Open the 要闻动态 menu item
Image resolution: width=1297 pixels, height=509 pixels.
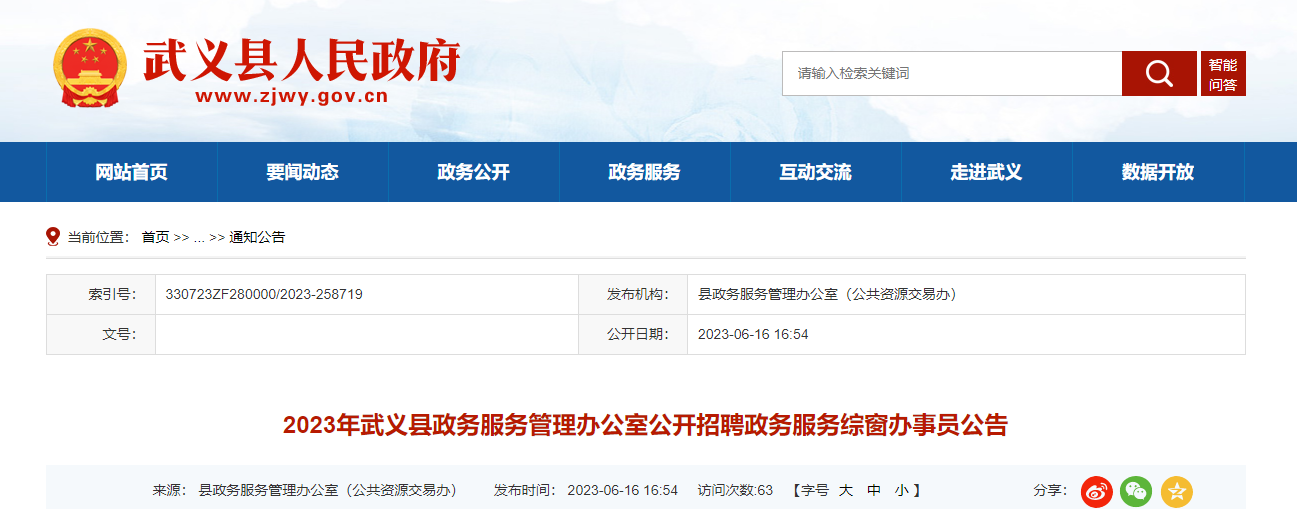[x=303, y=172]
